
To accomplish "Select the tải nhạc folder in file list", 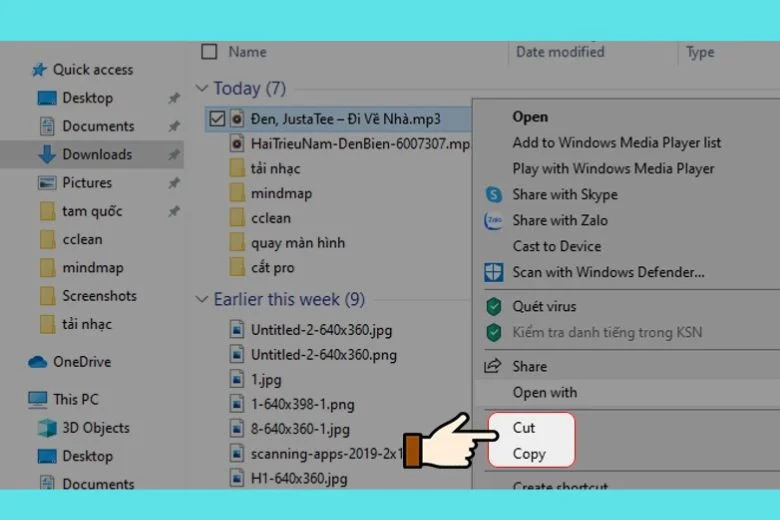I will pyautogui.click(x=275, y=168).
